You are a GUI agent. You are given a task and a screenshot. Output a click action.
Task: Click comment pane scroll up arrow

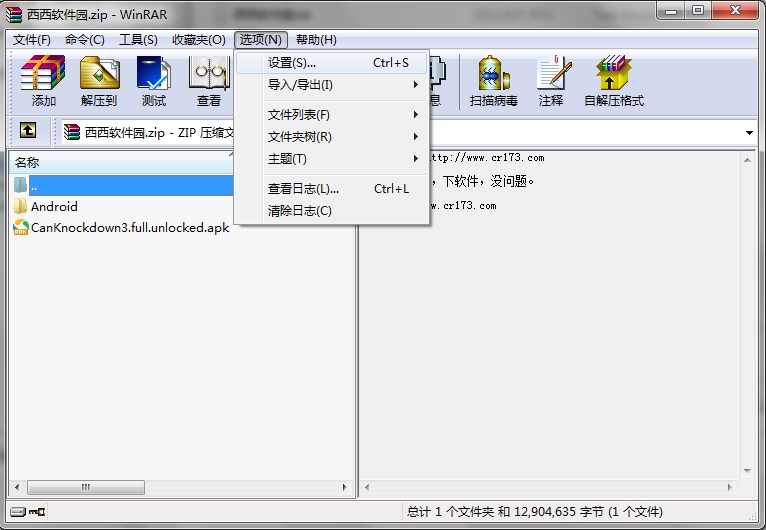pos(747,160)
